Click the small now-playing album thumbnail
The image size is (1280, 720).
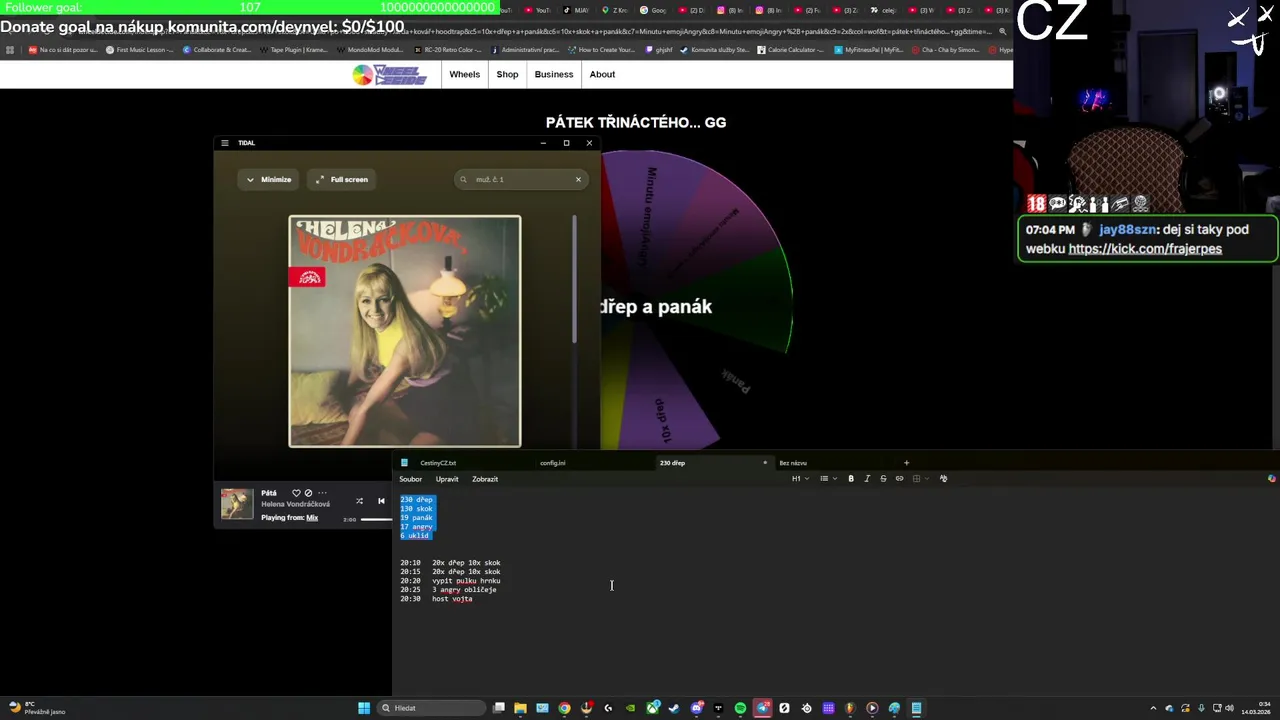tap(237, 504)
